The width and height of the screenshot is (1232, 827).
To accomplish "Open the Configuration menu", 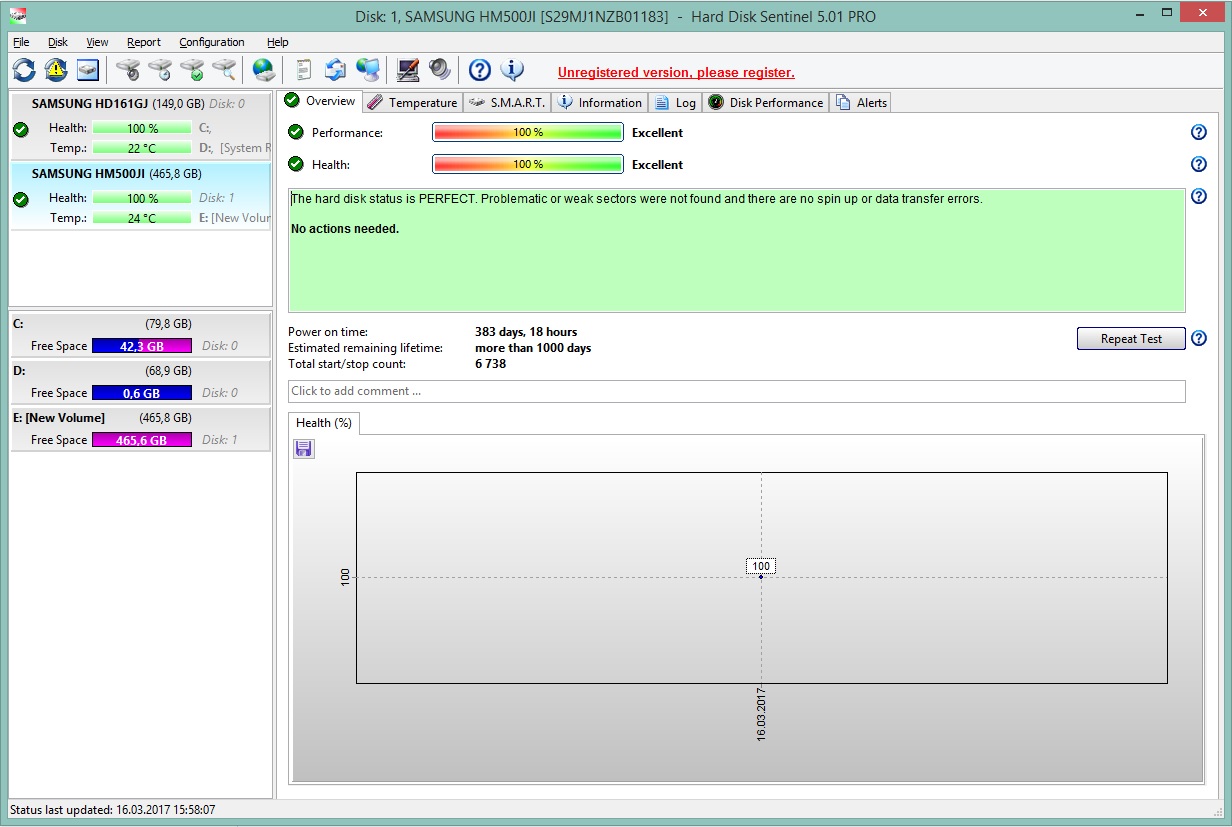I will 212,42.
